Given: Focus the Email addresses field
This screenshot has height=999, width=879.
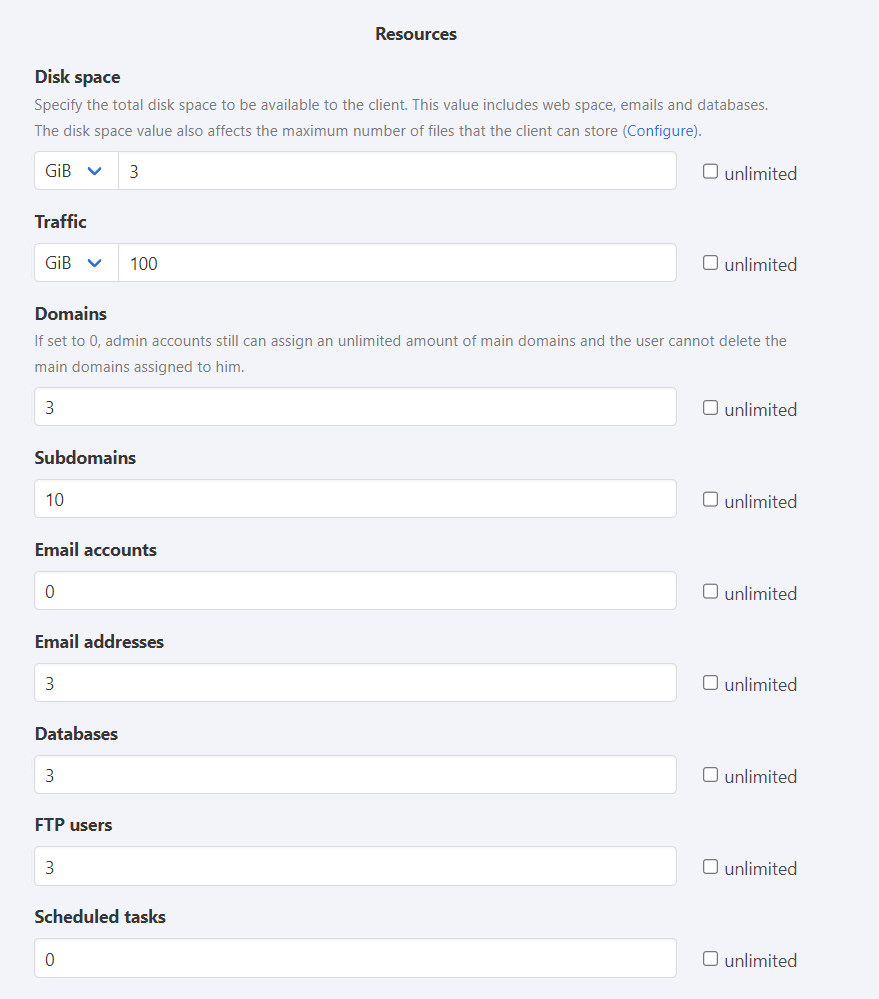Looking at the screenshot, I should [x=355, y=683].
